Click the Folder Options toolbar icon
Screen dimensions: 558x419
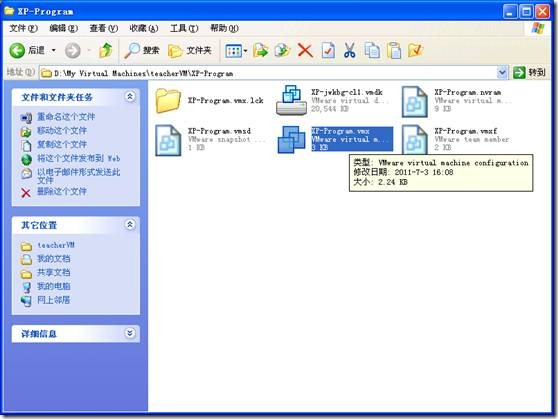416,51
